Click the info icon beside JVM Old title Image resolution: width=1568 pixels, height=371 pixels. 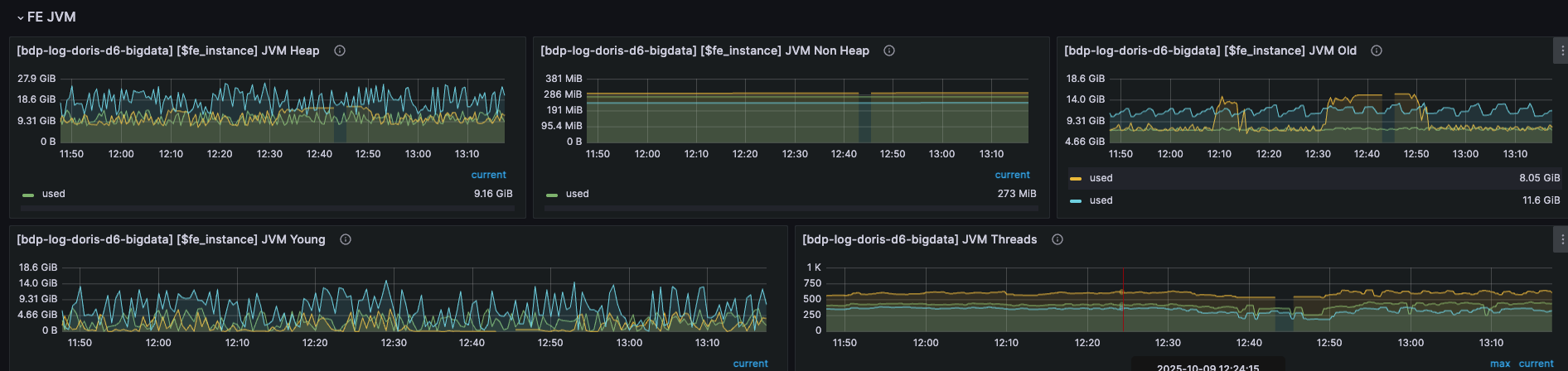pos(1377,51)
